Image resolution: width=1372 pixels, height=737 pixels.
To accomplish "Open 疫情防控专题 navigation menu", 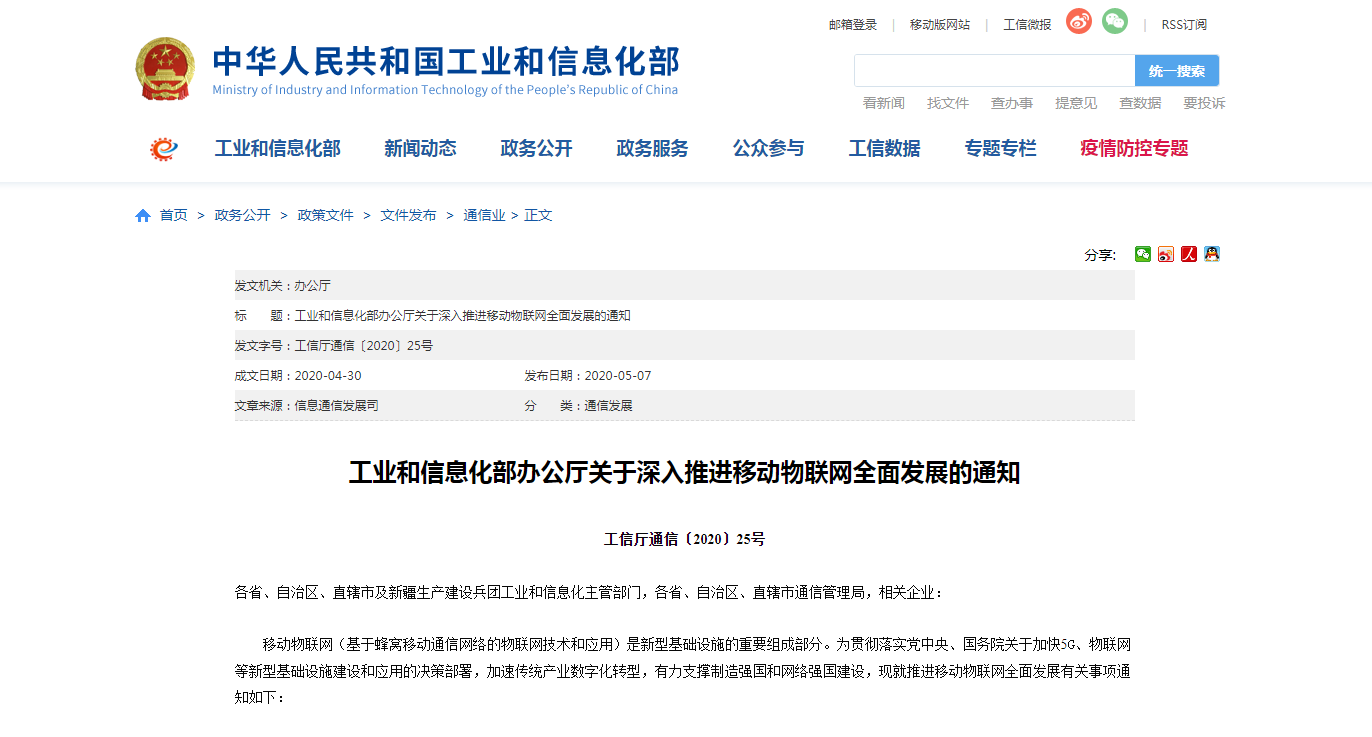I will (1134, 149).
